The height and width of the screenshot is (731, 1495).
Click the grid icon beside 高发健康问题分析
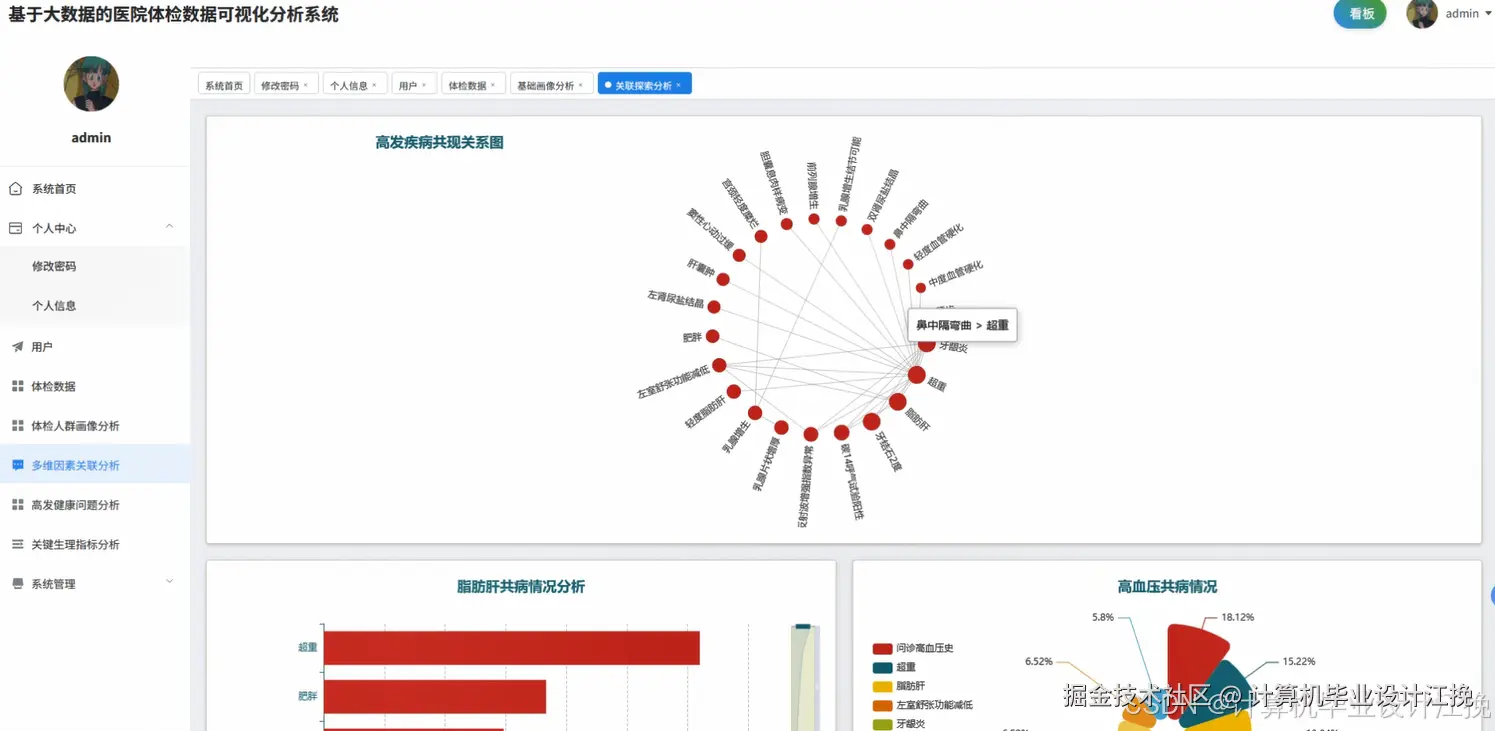click(x=17, y=505)
